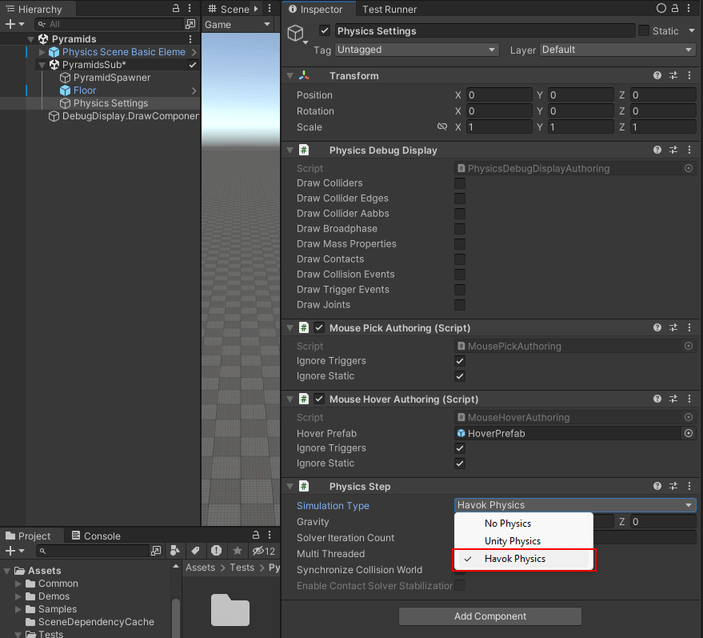This screenshot has width=703, height=638.
Task: Click the Hierarchy search-by-type icon
Action: [190, 24]
